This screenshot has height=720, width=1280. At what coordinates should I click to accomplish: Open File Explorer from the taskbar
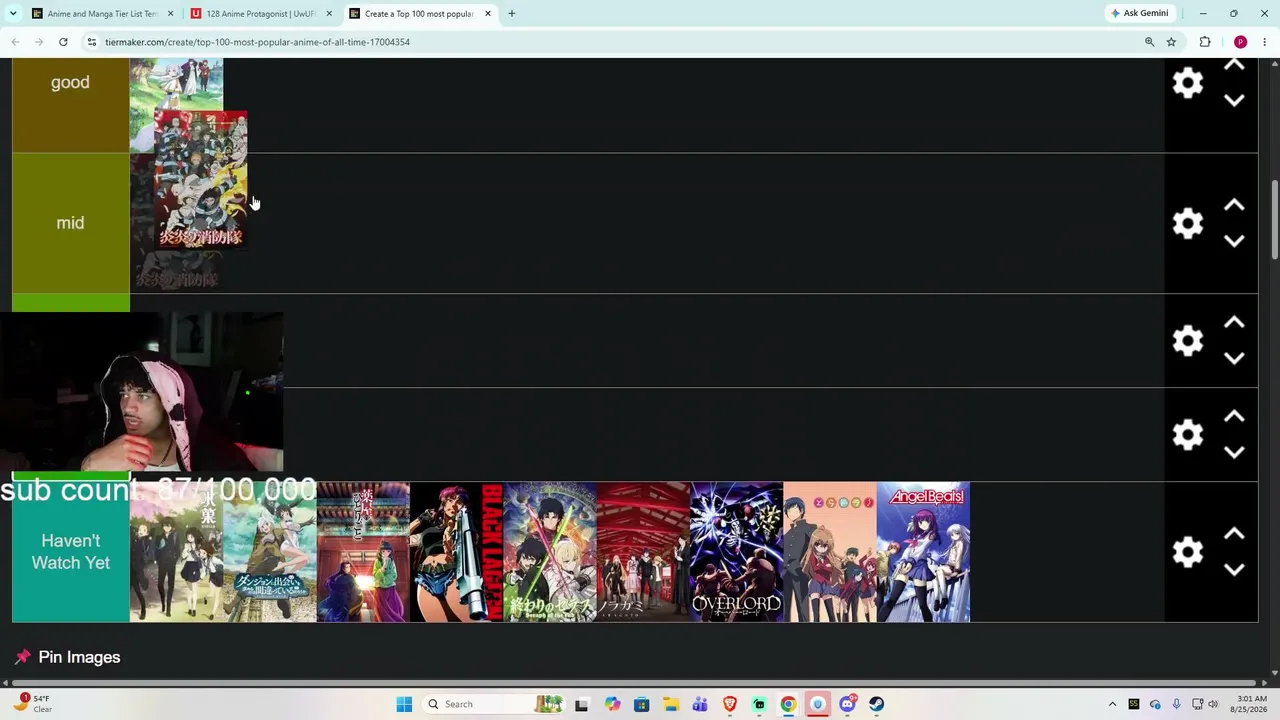671,704
